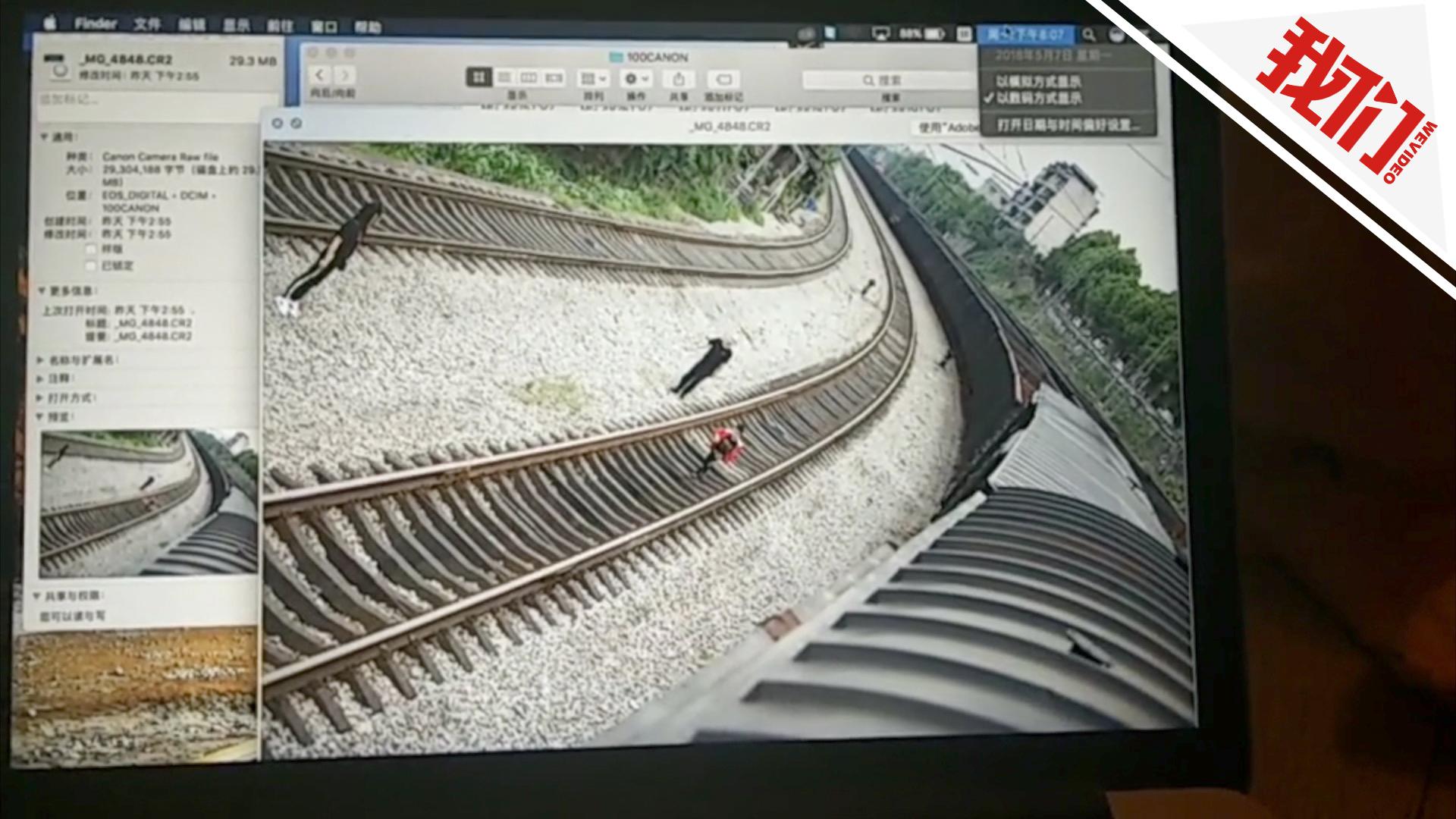Click the AirPlay display icon in menu bar
This screenshot has width=1456, height=819.
click(x=881, y=33)
